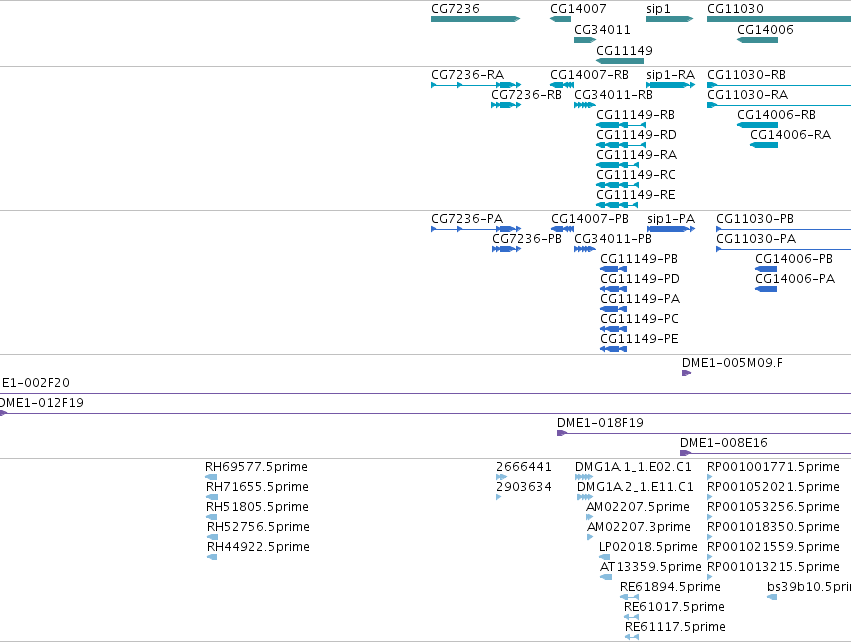The image size is (851, 642).
Task: Click the RP001053256.5prime EST label
Action: pos(773,507)
